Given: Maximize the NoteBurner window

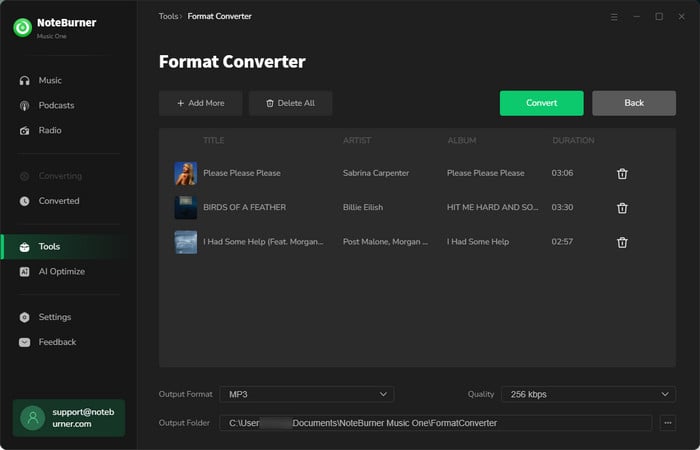Looking at the screenshot, I should (x=659, y=17).
